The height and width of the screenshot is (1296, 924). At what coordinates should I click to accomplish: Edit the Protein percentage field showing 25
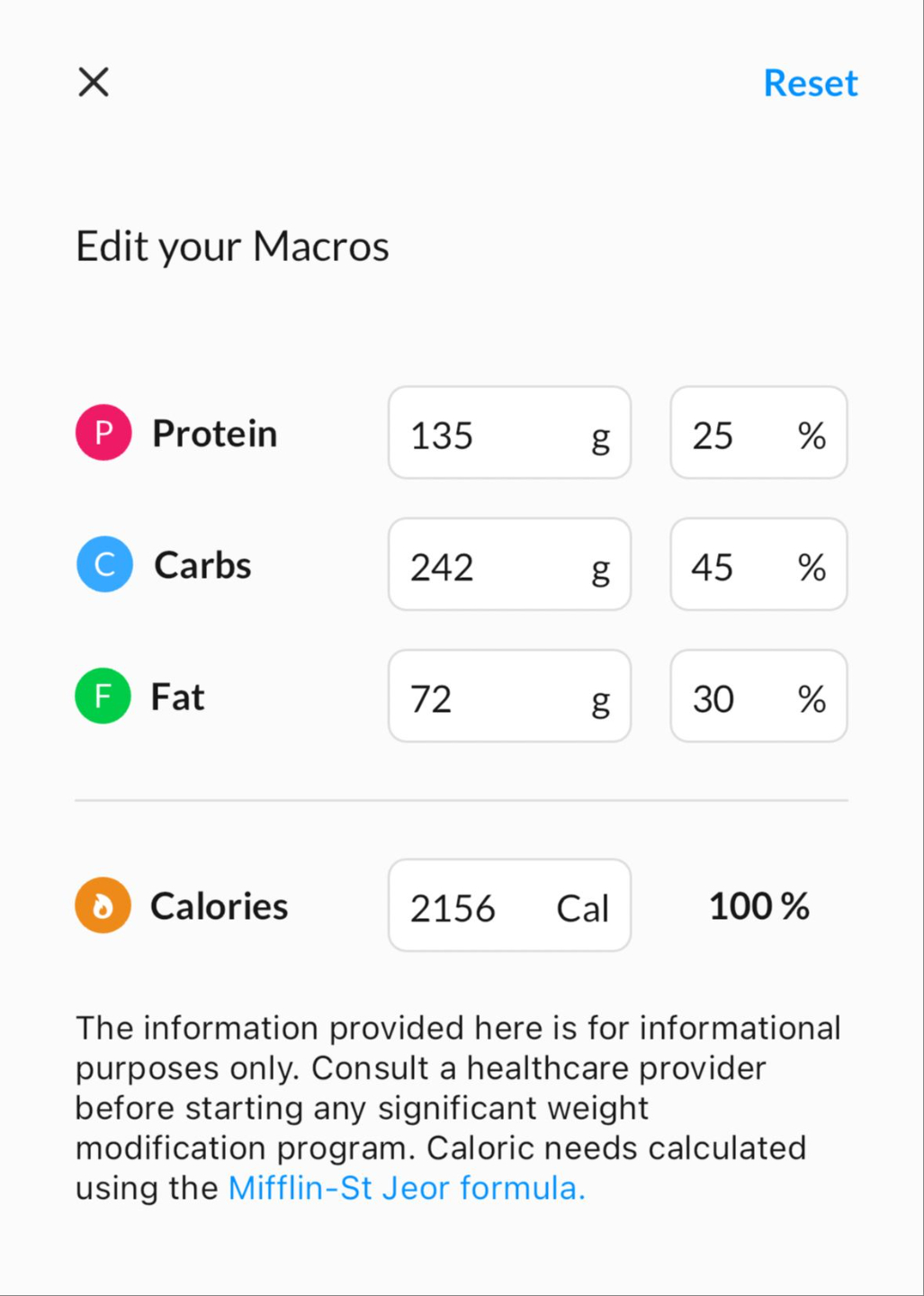click(x=758, y=433)
